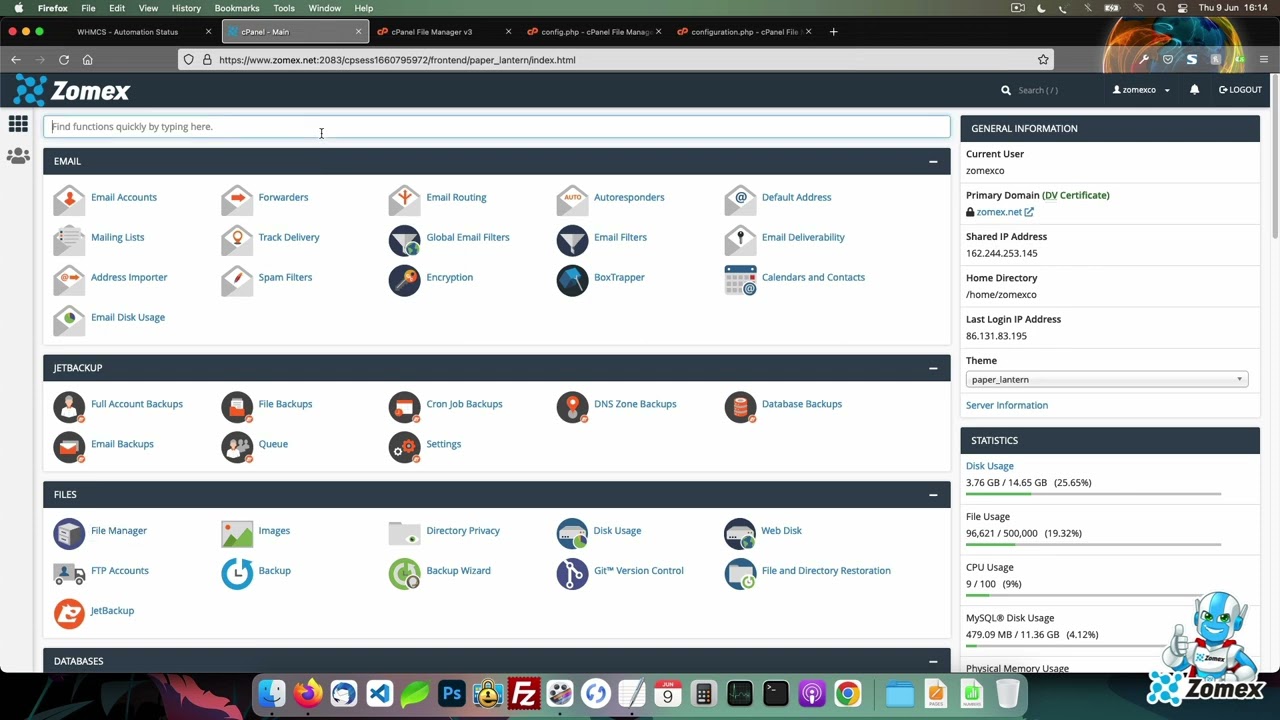Open the Theme paper_lantern dropdown
This screenshot has height=720, width=1280.
1107,380
